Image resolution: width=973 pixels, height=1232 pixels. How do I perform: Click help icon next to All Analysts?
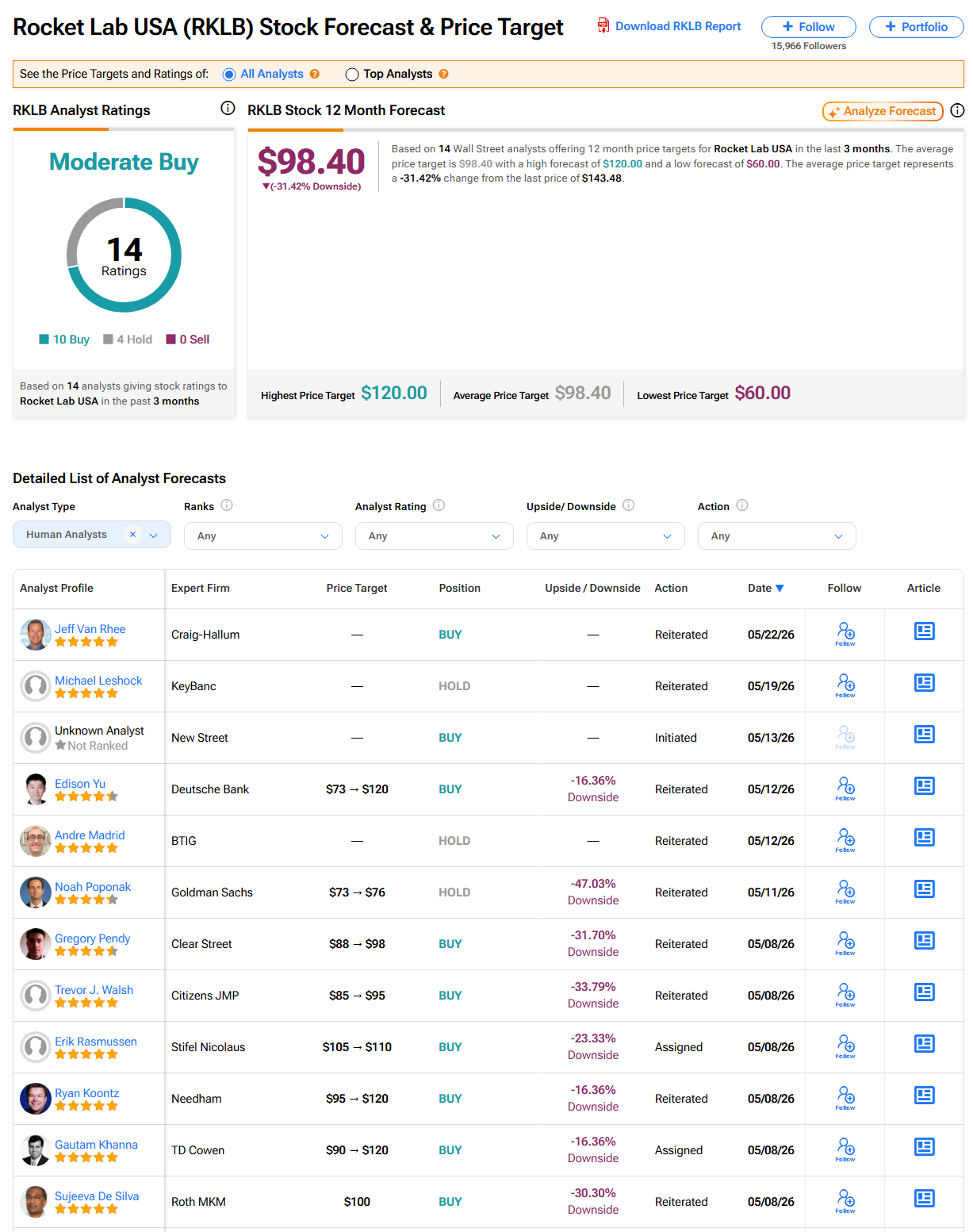(315, 74)
